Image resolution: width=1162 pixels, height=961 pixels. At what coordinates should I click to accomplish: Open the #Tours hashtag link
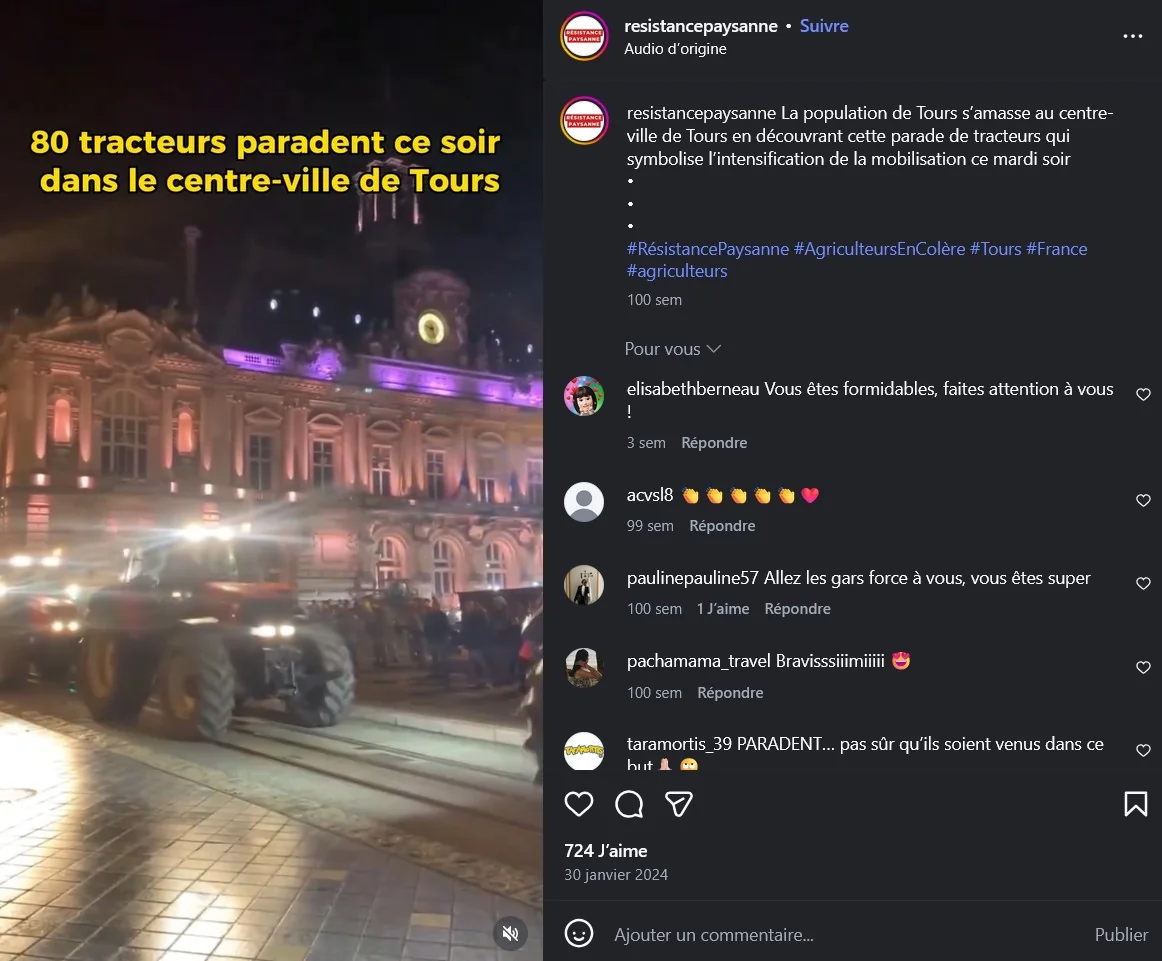(996, 249)
